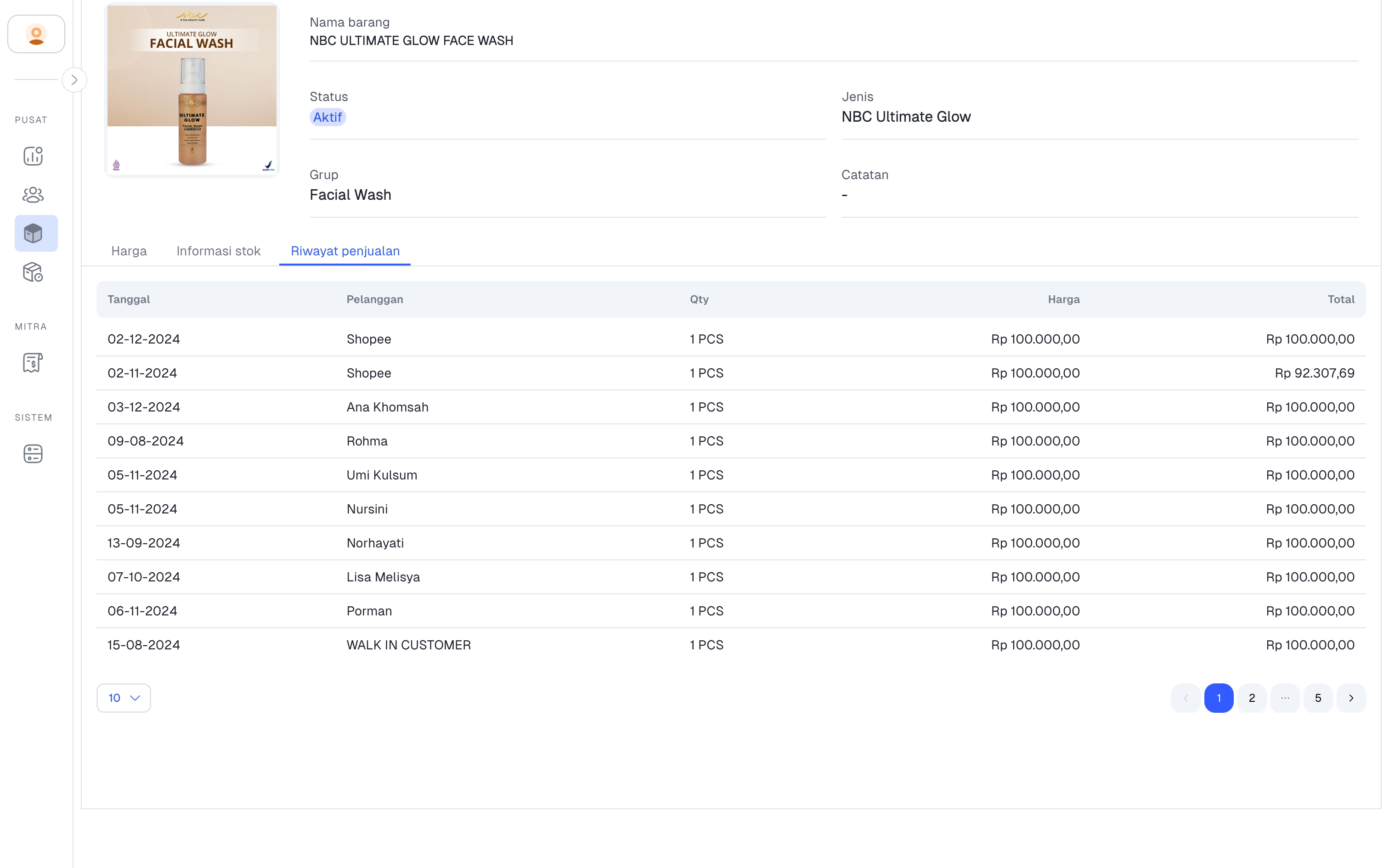Switch to the Harga tab
Screen dimensions: 1389x868
[129, 251]
